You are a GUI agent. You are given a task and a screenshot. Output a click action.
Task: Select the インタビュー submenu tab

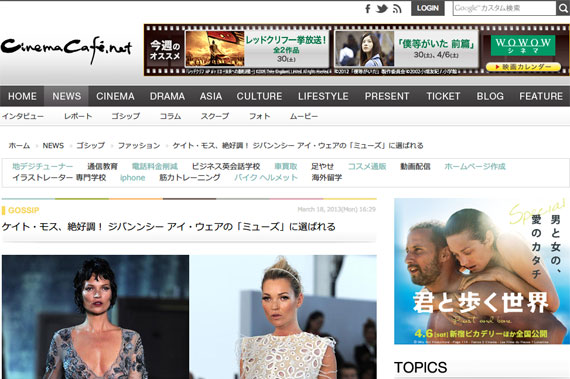click(x=23, y=116)
